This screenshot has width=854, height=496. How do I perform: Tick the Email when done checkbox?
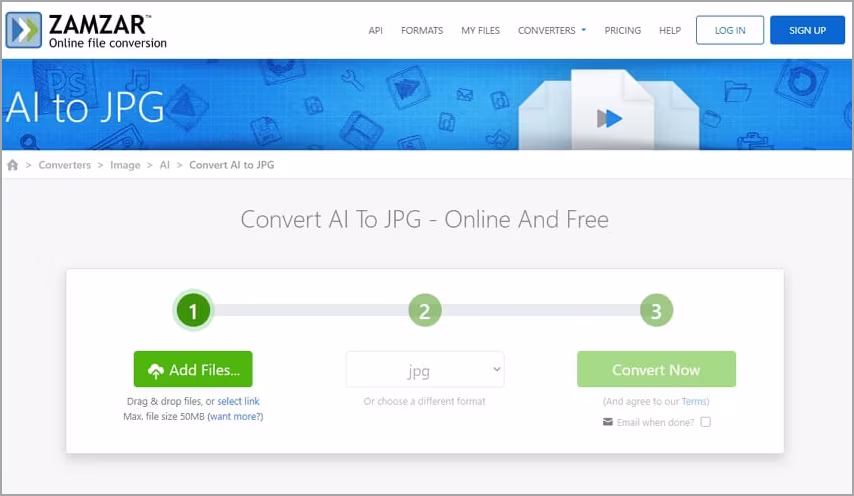coord(706,422)
